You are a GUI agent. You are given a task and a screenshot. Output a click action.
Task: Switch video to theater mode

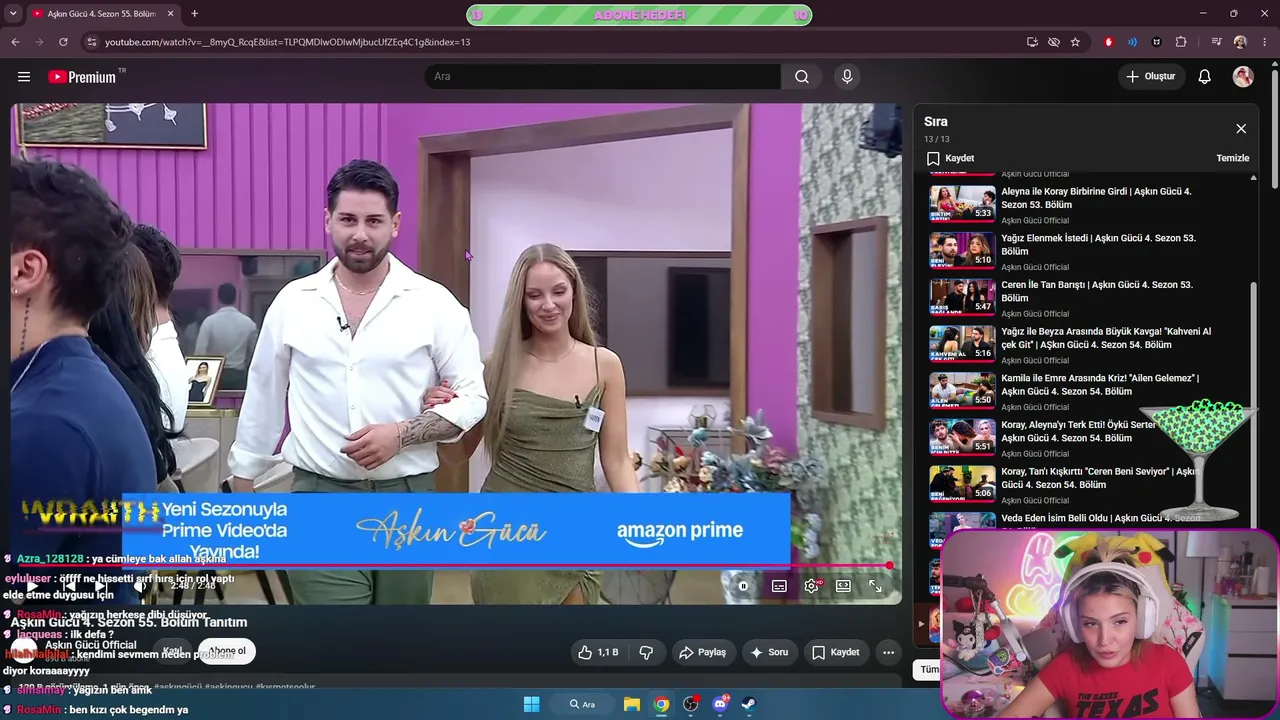pos(843,586)
